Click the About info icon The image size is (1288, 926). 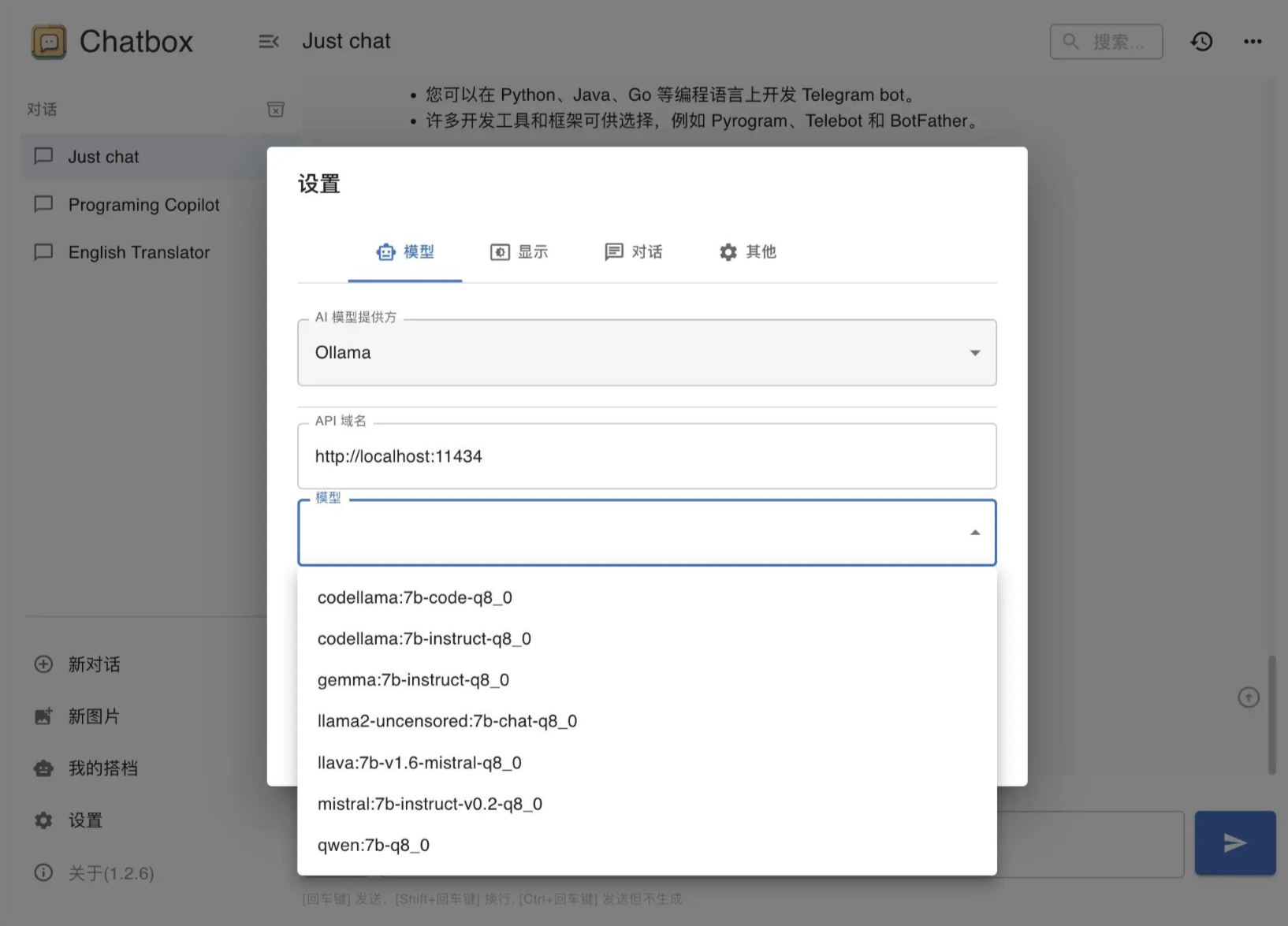(43, 872)
